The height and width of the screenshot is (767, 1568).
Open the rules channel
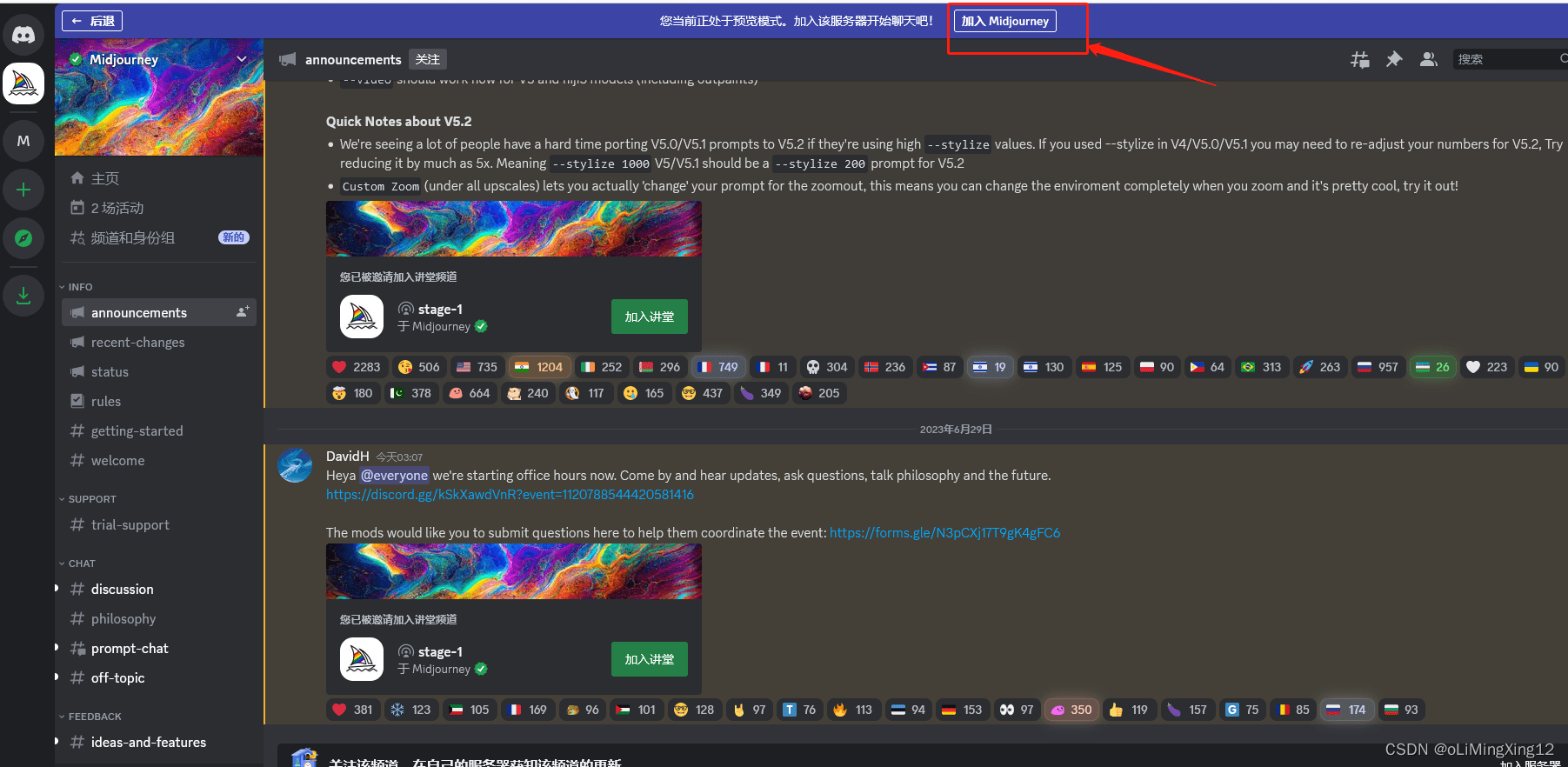point(159,401)
